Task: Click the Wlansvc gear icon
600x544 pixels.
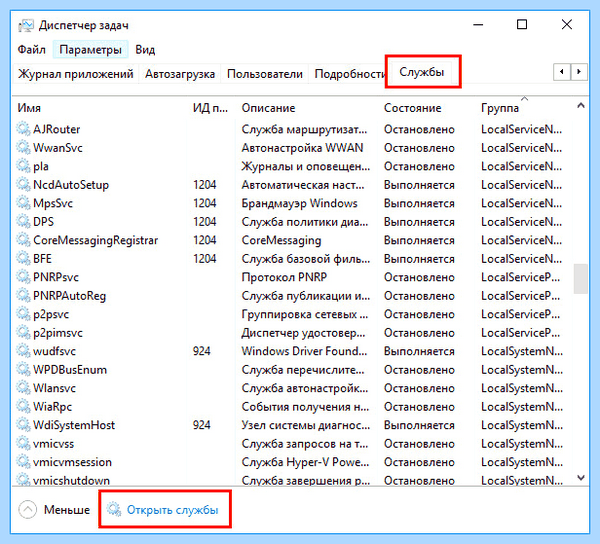Action: point(23,388)
